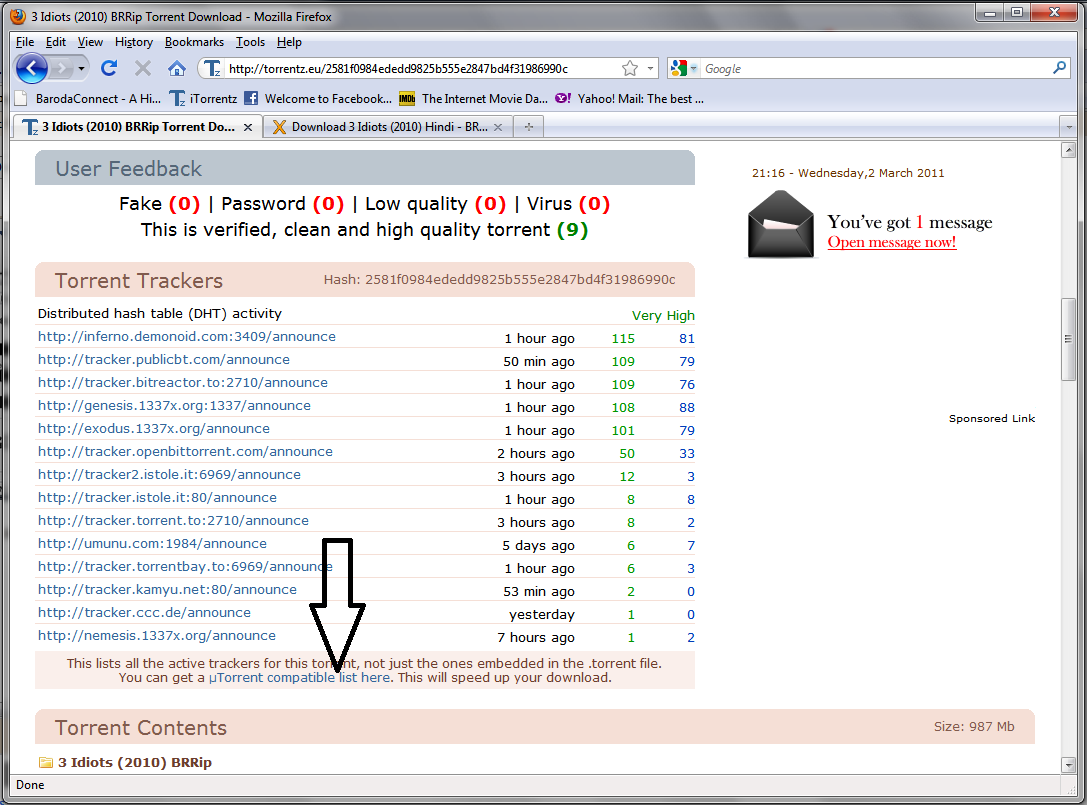Click the Virus (0) feedback option
Screen dimensions: 1087x805
click(x=568, y=204)
